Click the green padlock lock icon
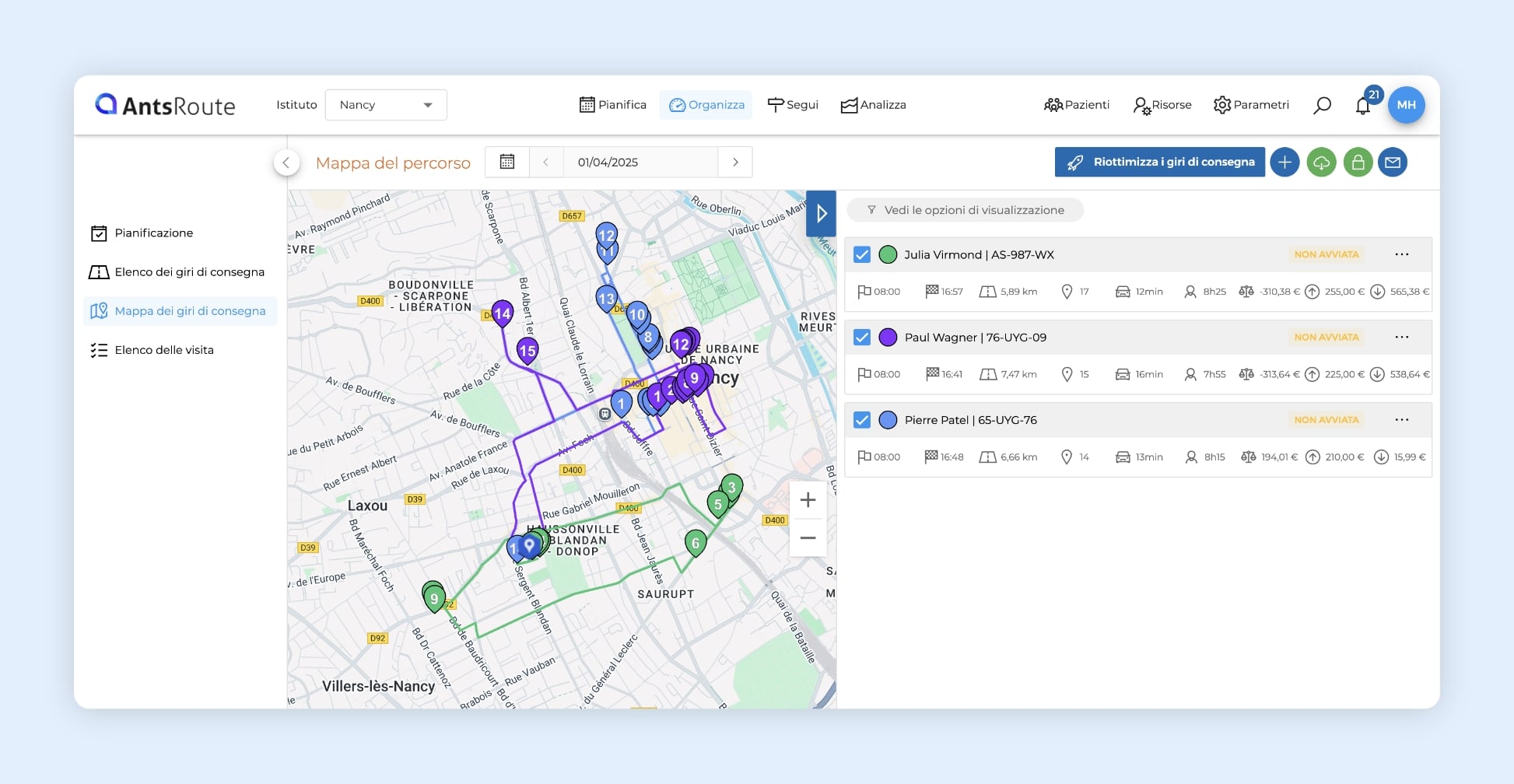The image size is (1514, 784). [x=1358, y=163]
